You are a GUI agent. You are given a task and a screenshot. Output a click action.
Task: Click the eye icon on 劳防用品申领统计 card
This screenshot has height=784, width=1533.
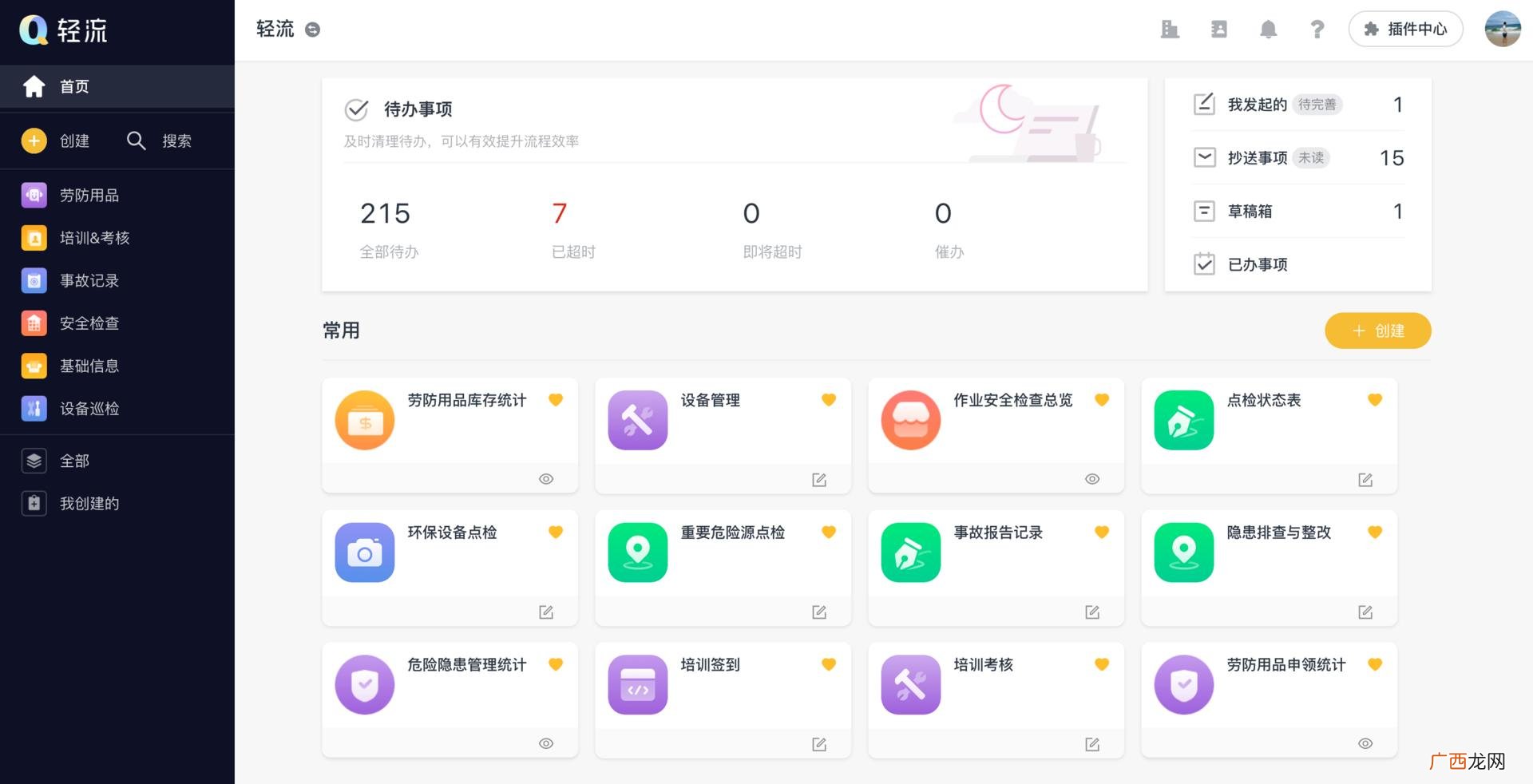point(1365,743)
